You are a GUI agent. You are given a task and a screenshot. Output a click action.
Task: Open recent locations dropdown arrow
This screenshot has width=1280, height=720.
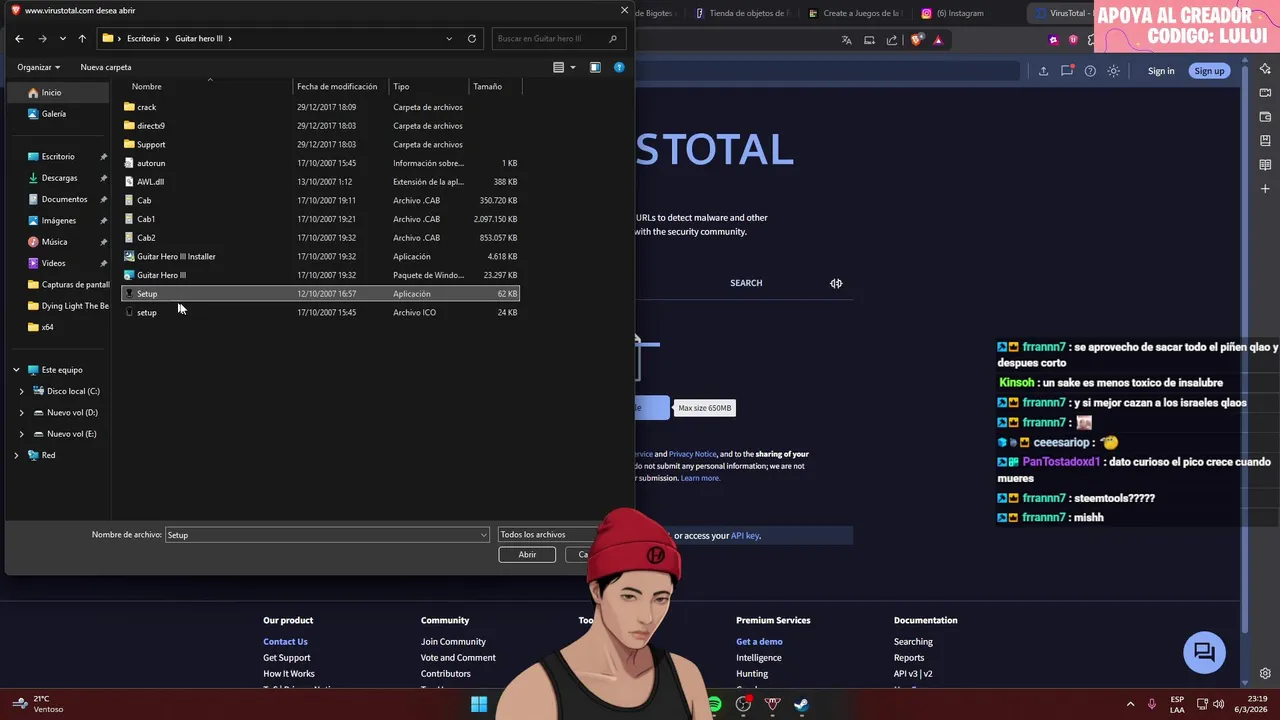click(x=62, y=39)
